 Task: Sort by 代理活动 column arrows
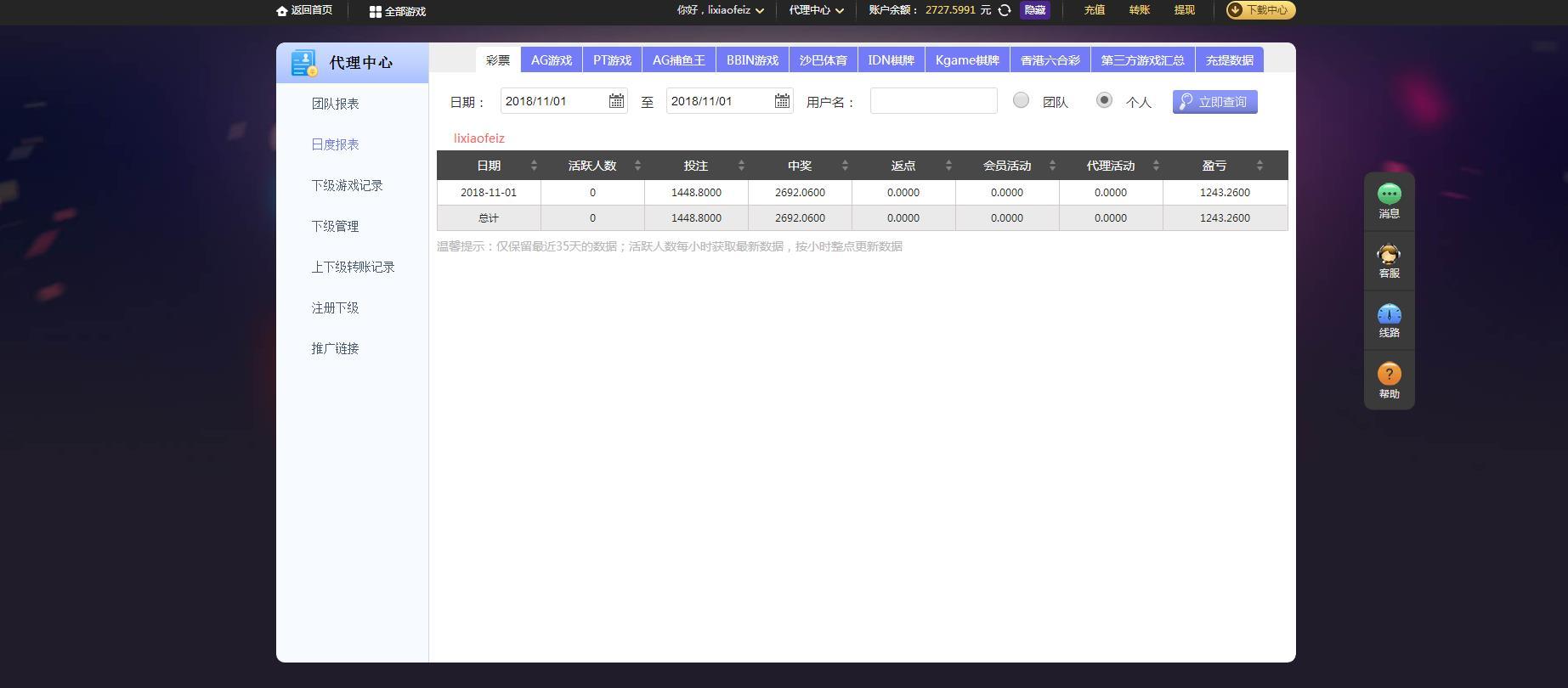tap(1156, 166)
